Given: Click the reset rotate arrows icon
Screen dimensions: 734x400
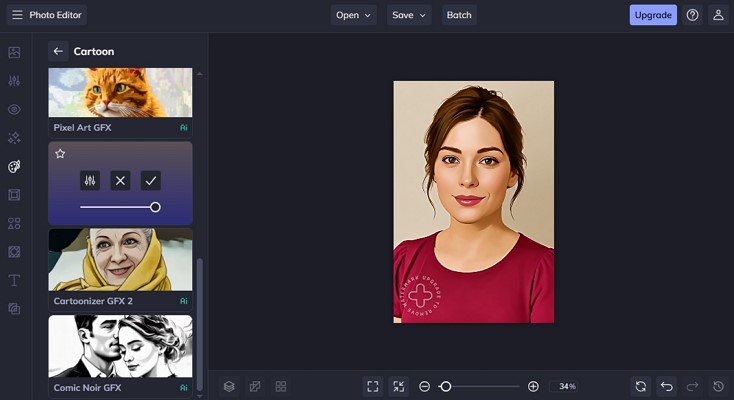Looking at the screenshot, I should pyautogui.click(x=641, y=386).
